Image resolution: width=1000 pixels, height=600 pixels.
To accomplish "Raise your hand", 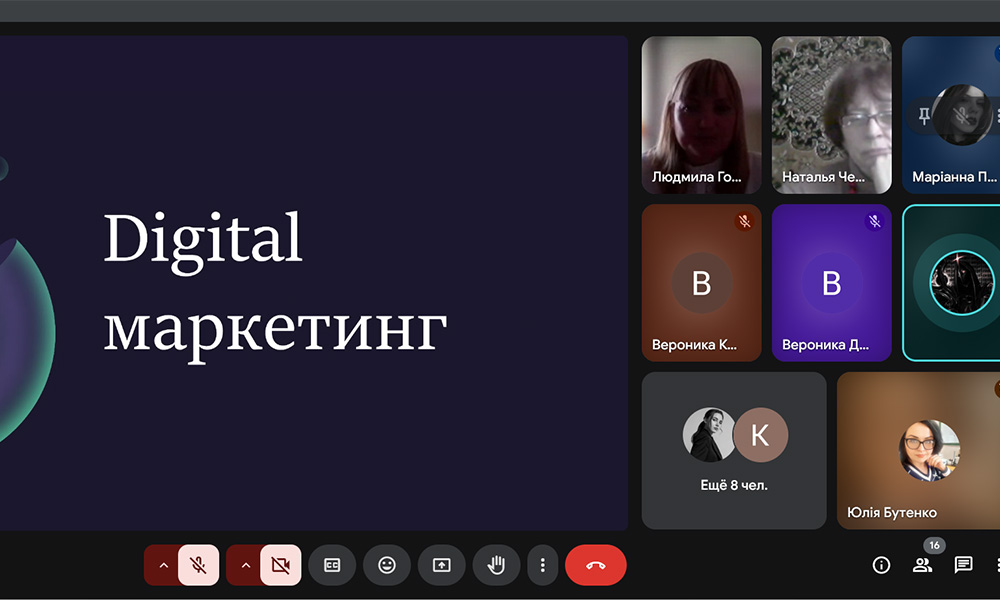I will (x=496, y=565).
